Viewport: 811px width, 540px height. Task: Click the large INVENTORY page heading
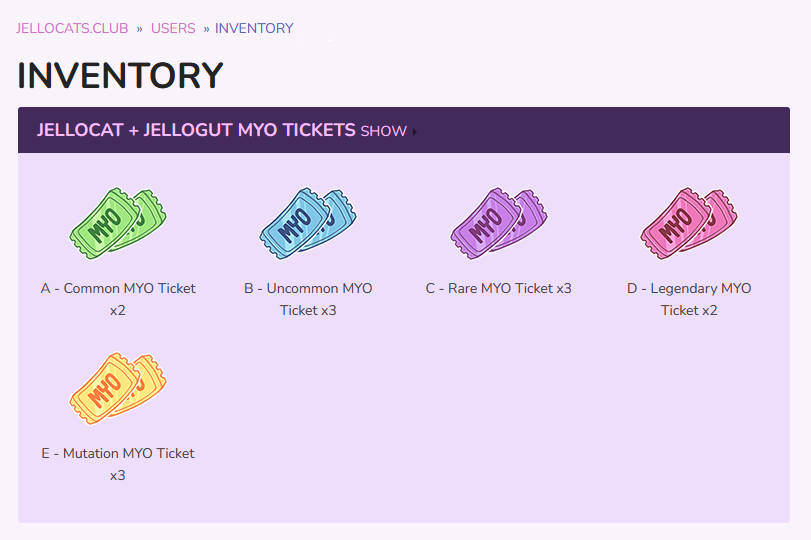120,76
